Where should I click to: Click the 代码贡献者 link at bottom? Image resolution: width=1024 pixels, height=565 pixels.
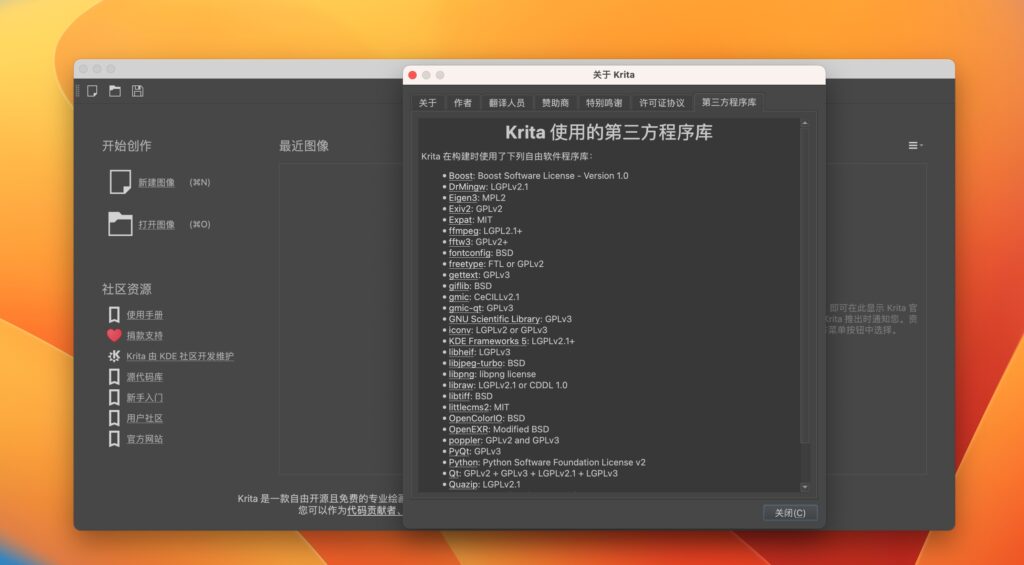pos(372,510)
